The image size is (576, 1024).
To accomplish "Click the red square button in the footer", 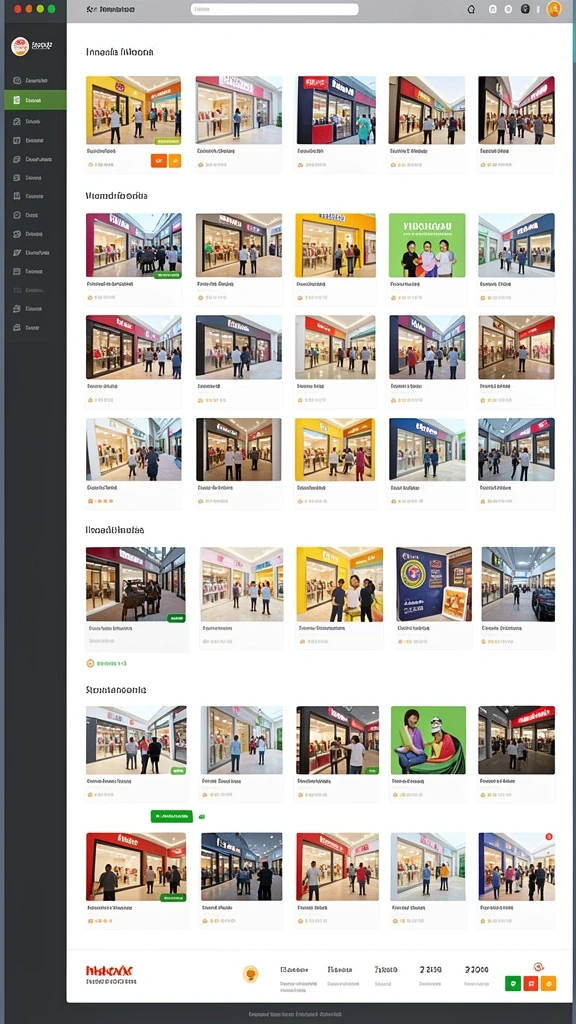I will [x=531, y=983].
